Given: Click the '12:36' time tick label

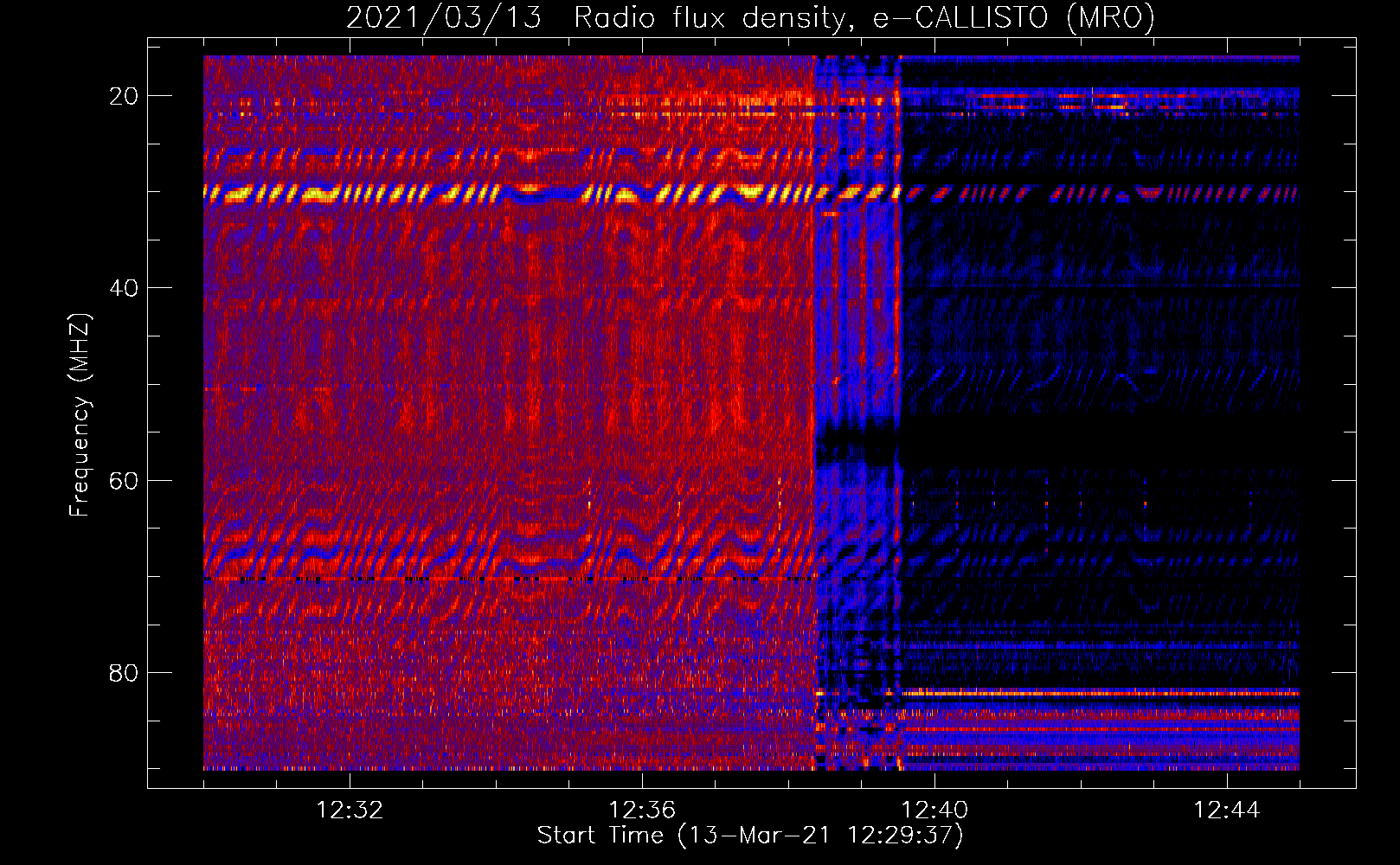Looking at the screenshot, I should (x=642, y=811).
